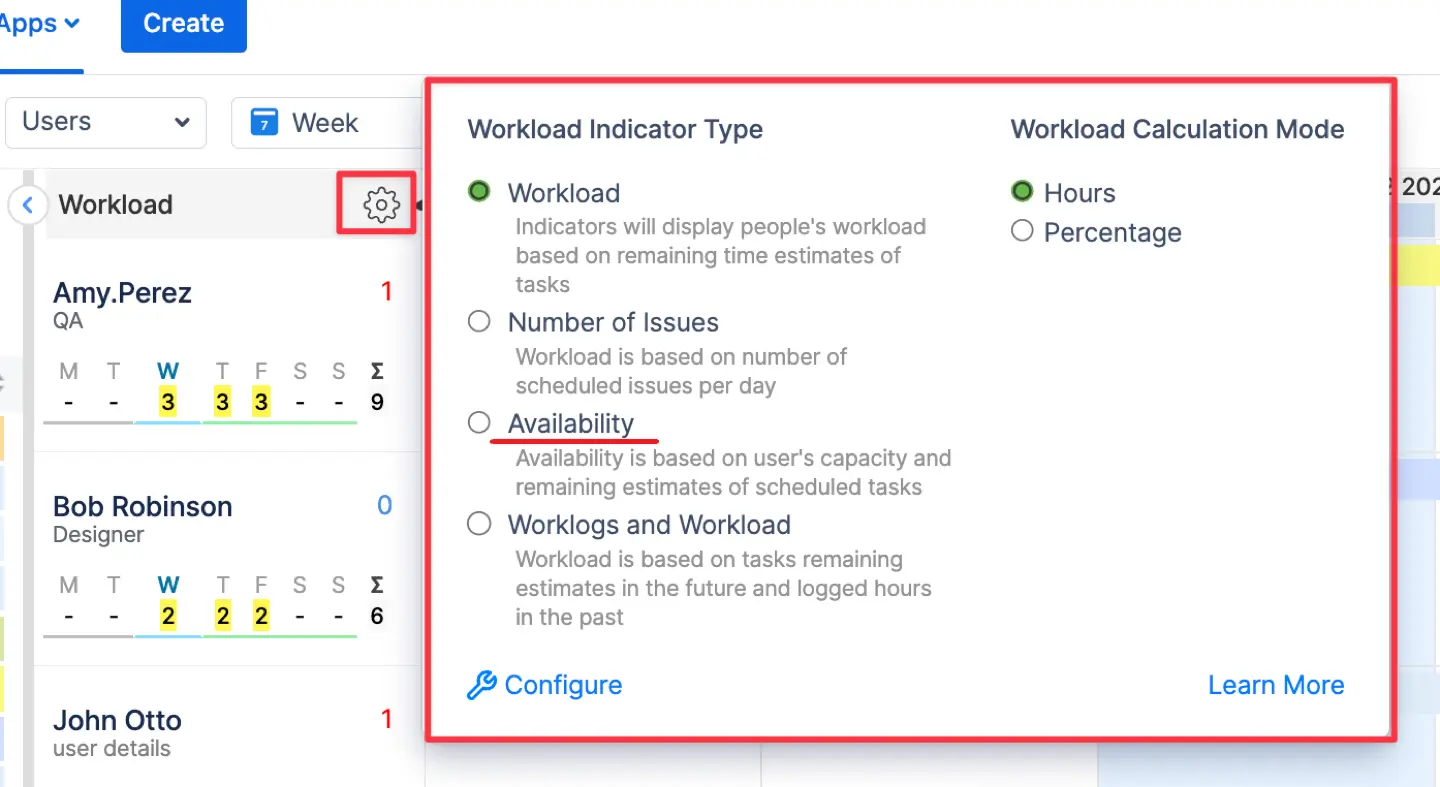The height and width of the screenshot is (787, 1440).
Task: Click Configure to open workload configuration
Action: (x=564, y=685)
